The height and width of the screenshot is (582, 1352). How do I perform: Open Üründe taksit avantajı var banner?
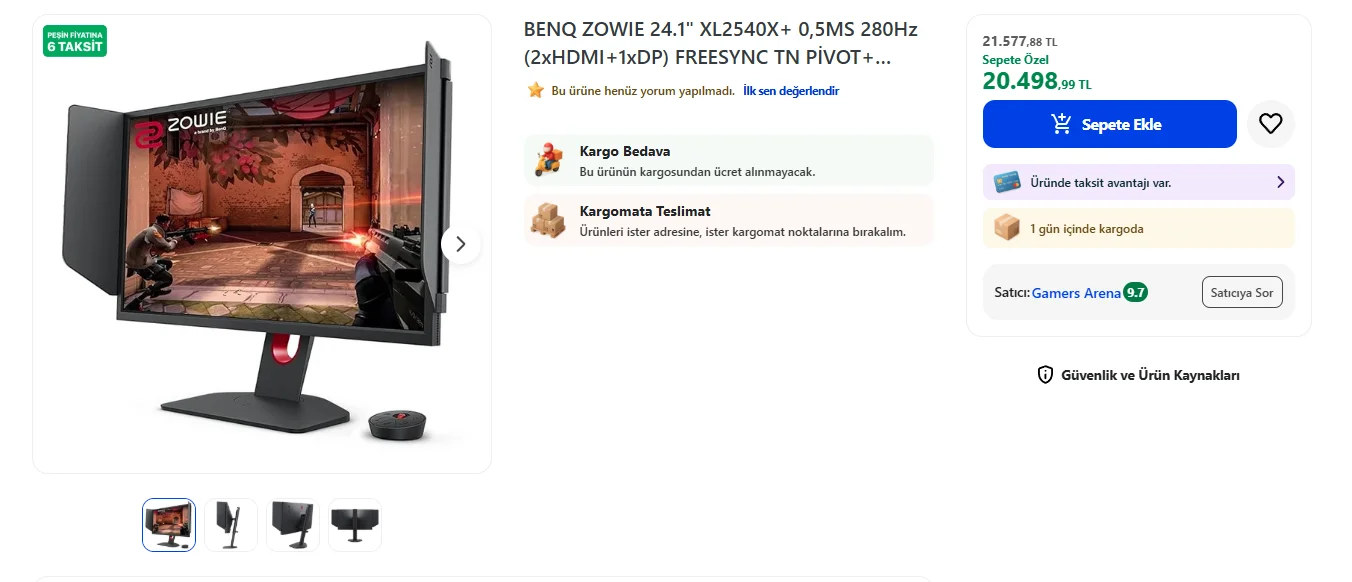pyautogui.click(x=1139, y=182)
